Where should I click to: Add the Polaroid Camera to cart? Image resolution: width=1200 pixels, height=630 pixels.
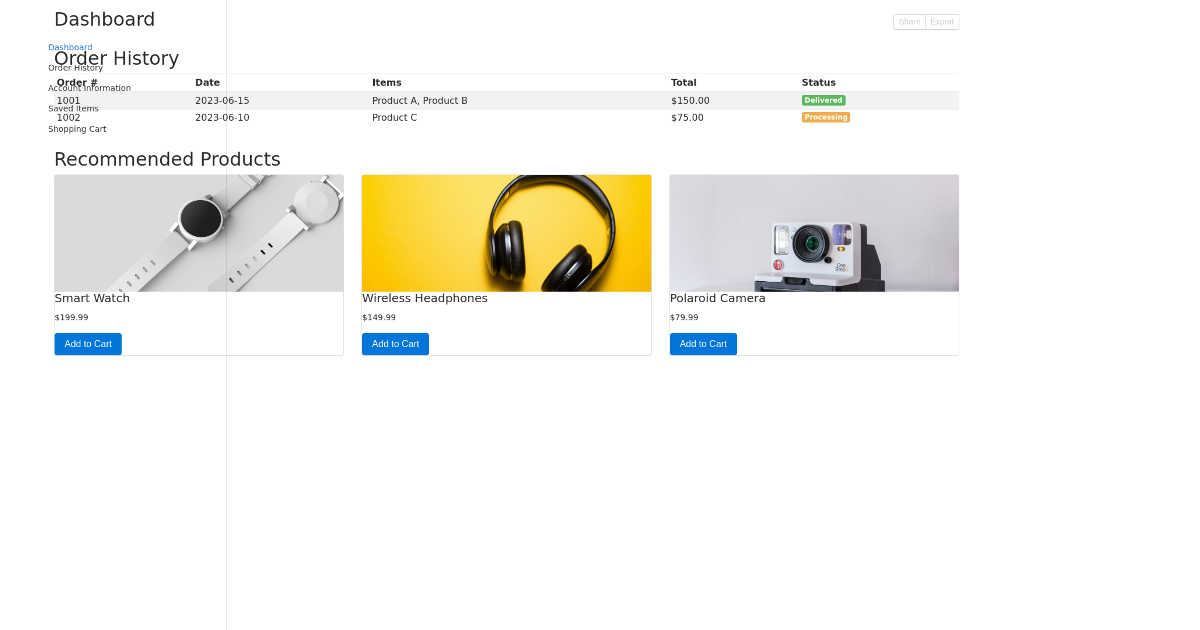pyautogui.click(x=703, y=343)
